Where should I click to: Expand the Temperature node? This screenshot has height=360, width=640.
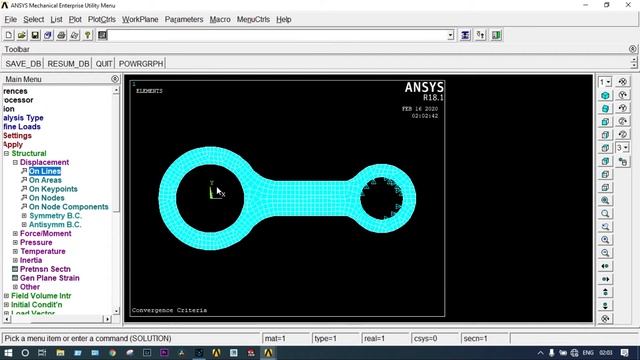[x=15, y=251]
